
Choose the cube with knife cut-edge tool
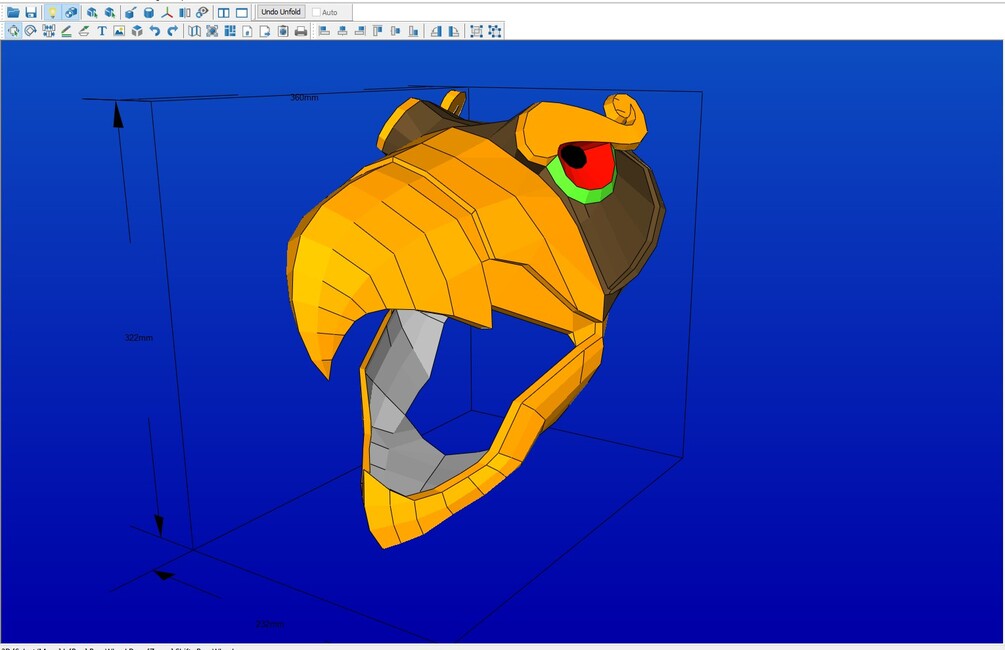(x=130, y=12)
